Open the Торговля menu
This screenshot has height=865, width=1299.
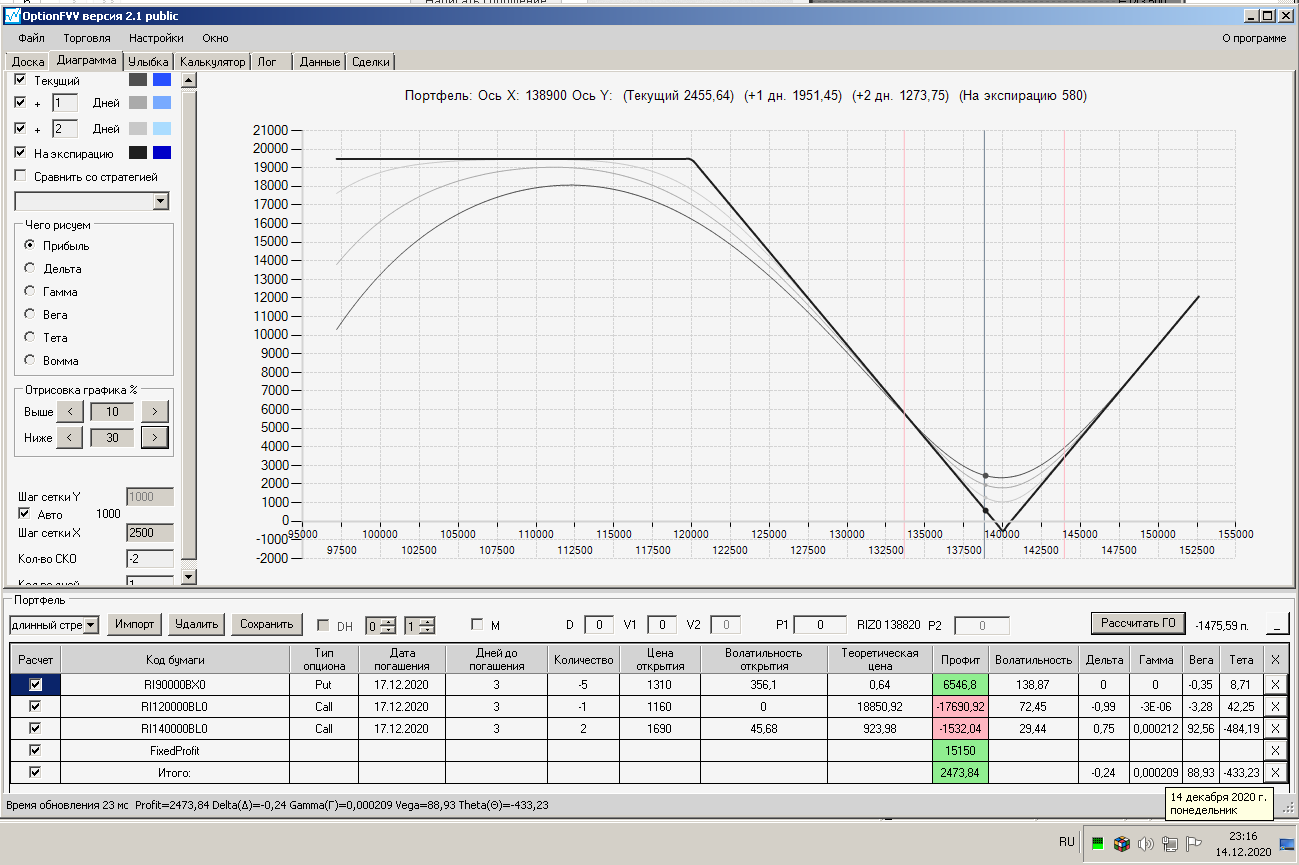[87, 38]
